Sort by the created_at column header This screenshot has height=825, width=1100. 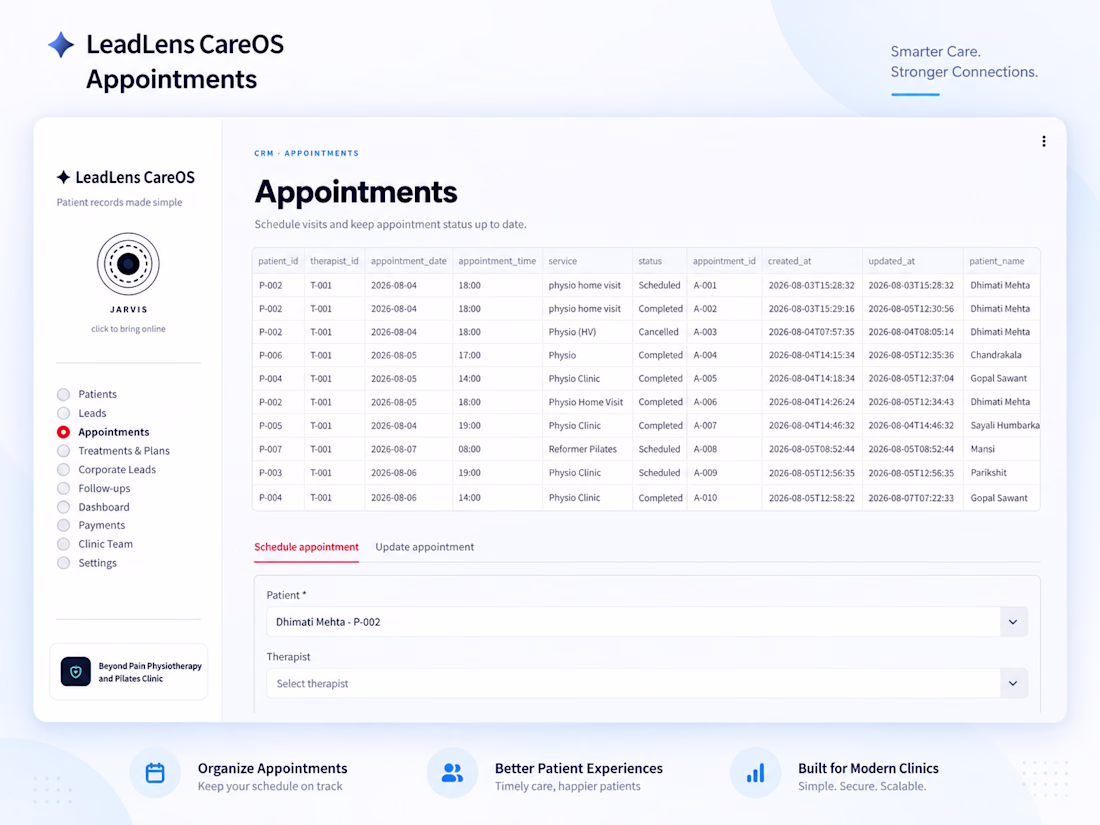point(812,261)
